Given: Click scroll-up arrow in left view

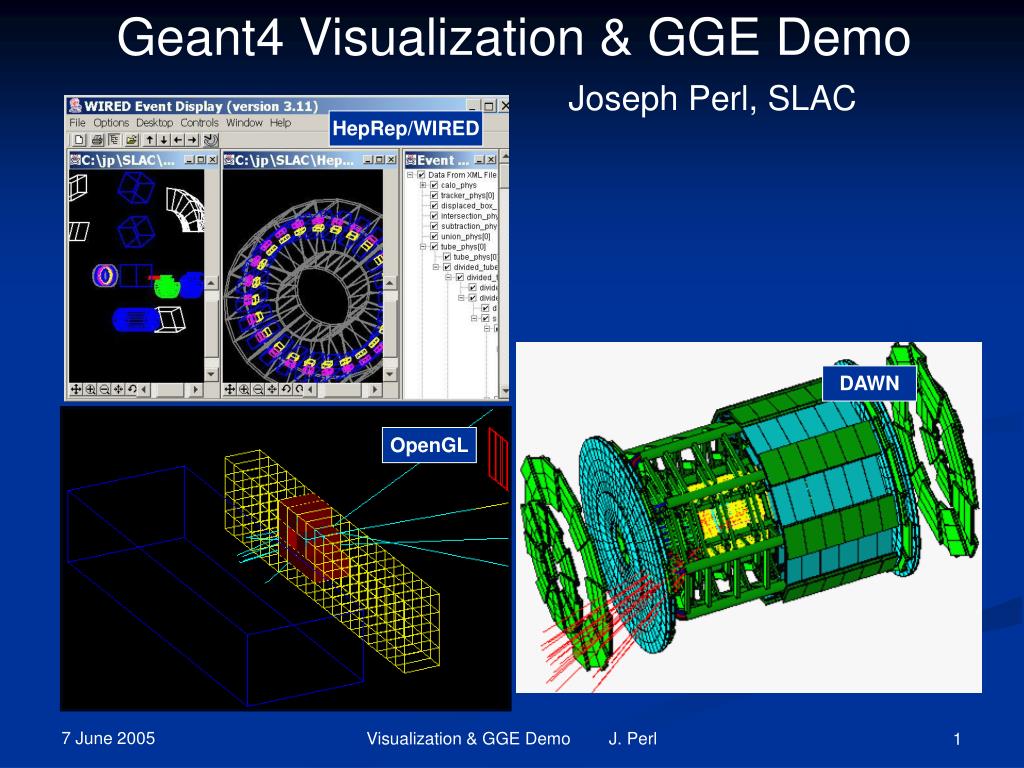Looking at the screenshot, I should click(x=211, y=283).
